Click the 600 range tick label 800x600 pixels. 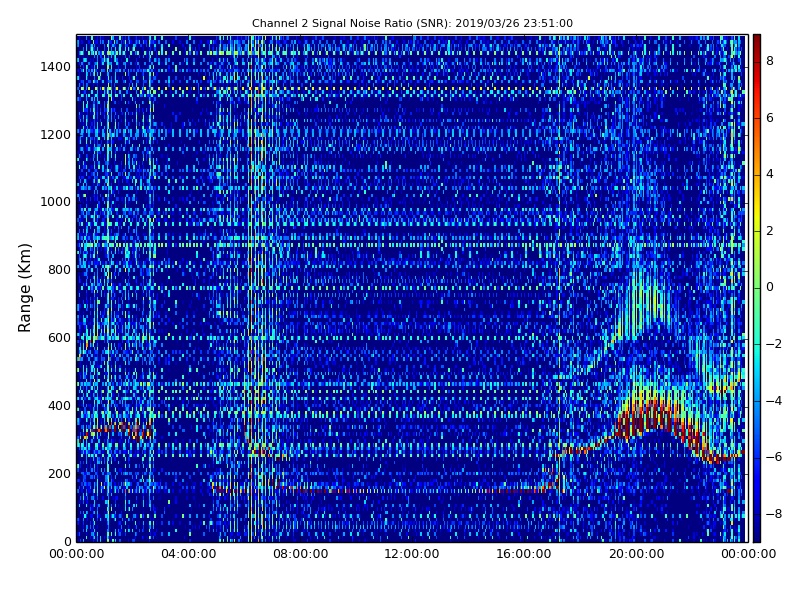(59, 338)
